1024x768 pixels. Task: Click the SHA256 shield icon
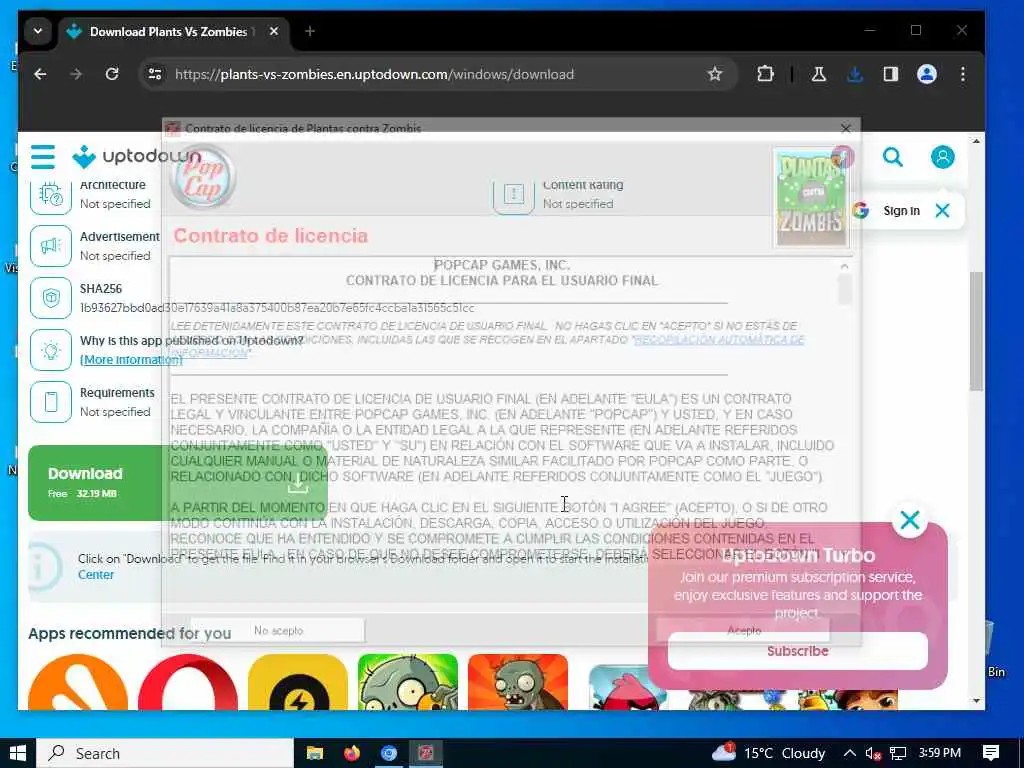[51, 298]
